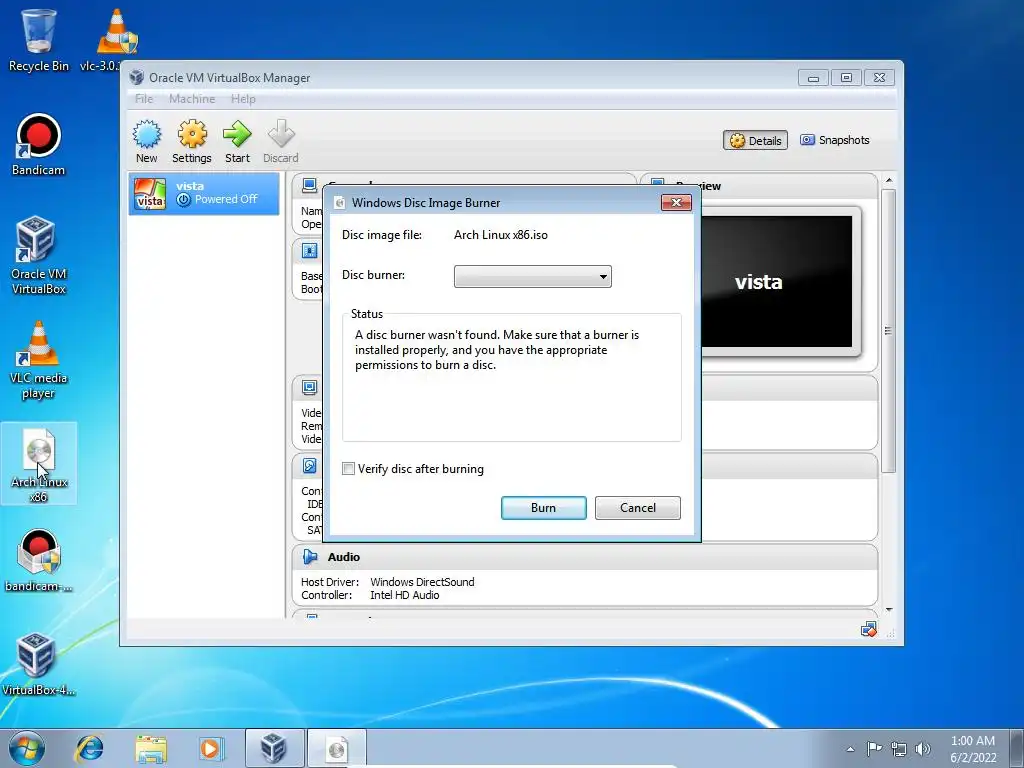The height and width of the screenshot is (768, 1024).
Task: Click the Burn button
Action: (543, 508)
